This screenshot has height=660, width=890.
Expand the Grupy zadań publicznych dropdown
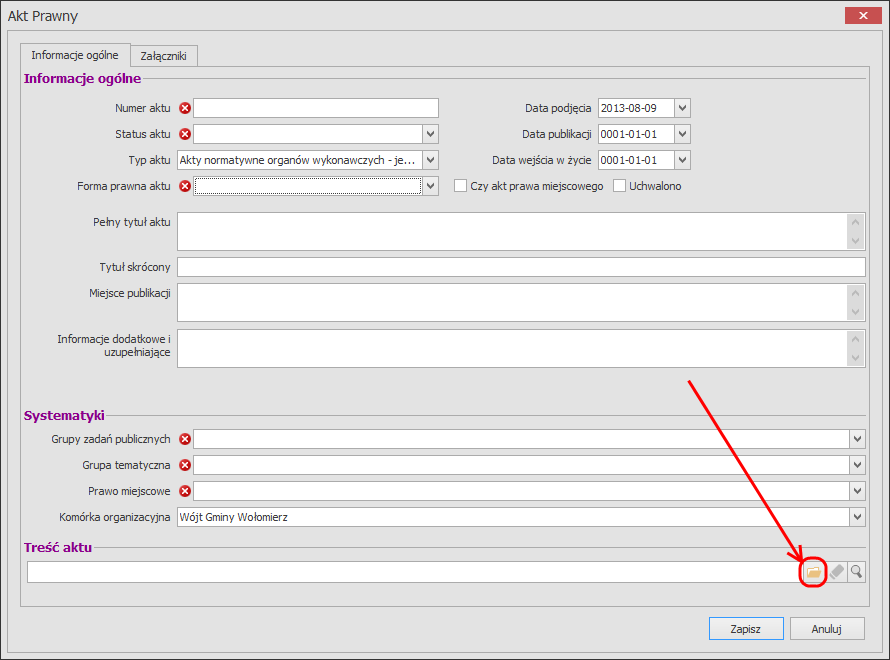(857, 439)
